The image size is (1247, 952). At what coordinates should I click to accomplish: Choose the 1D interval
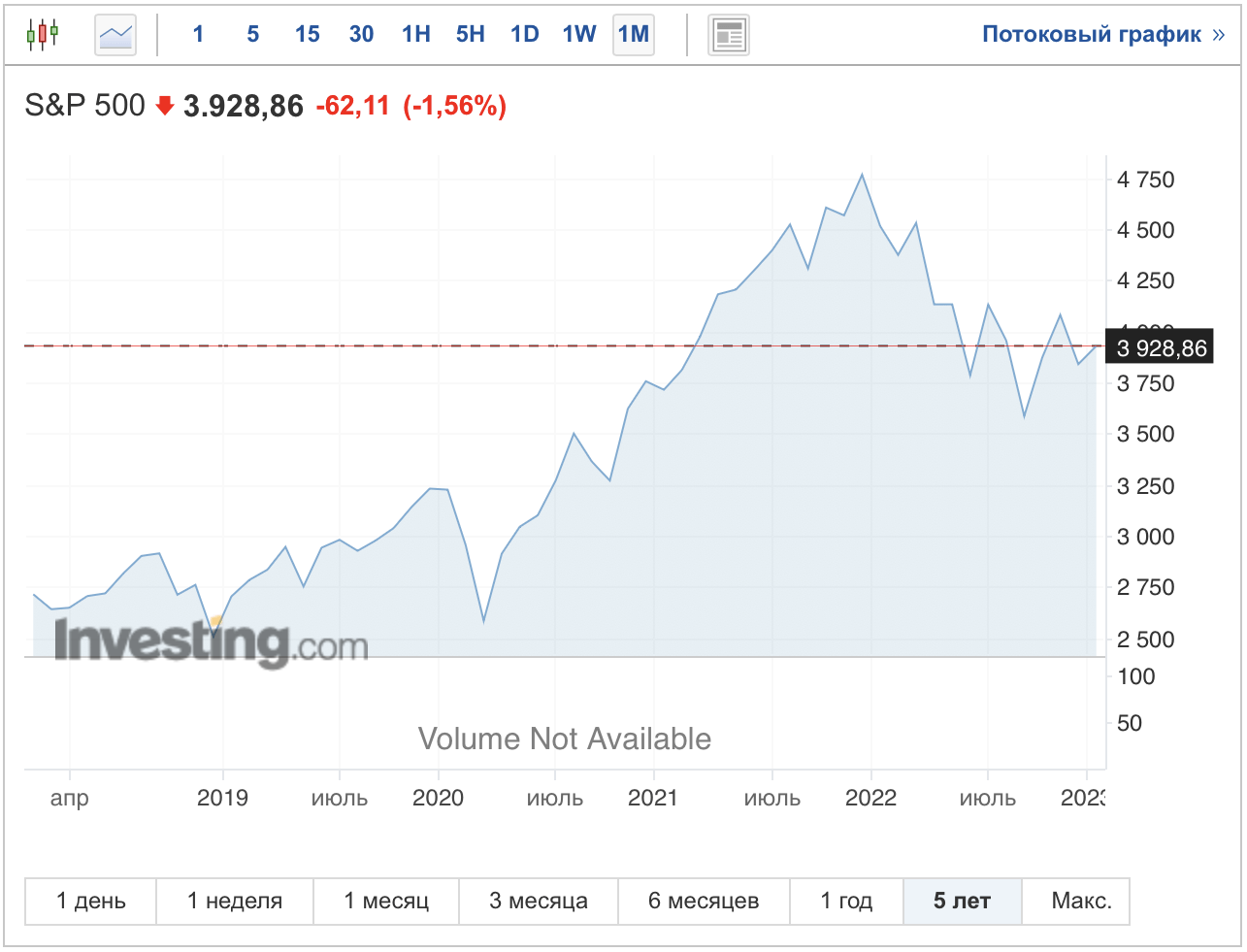(525, 35)
